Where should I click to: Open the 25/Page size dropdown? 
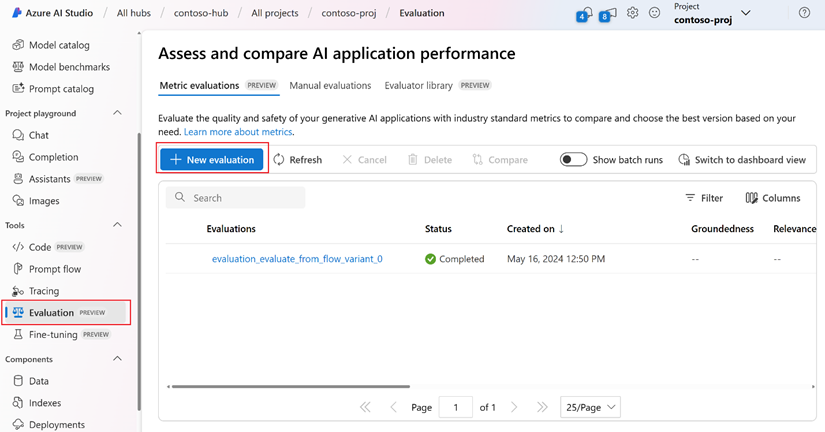(x=590, y=407)
